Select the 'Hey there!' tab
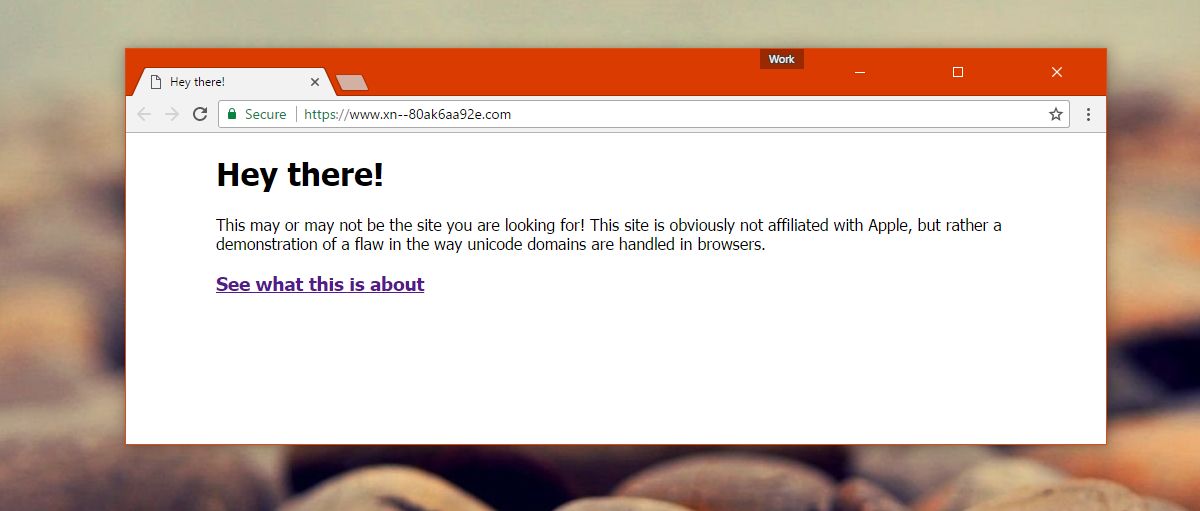The image size is (1200, 511). coord(231,82)
